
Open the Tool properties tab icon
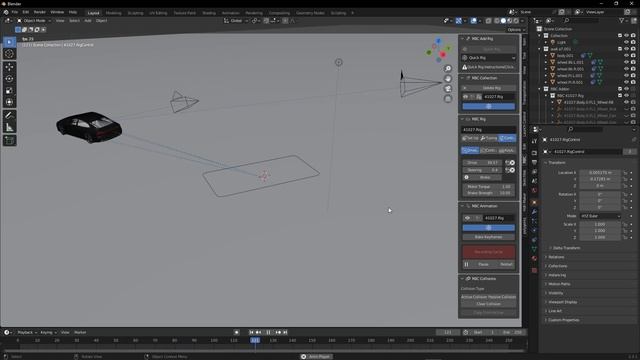[534, 141]
